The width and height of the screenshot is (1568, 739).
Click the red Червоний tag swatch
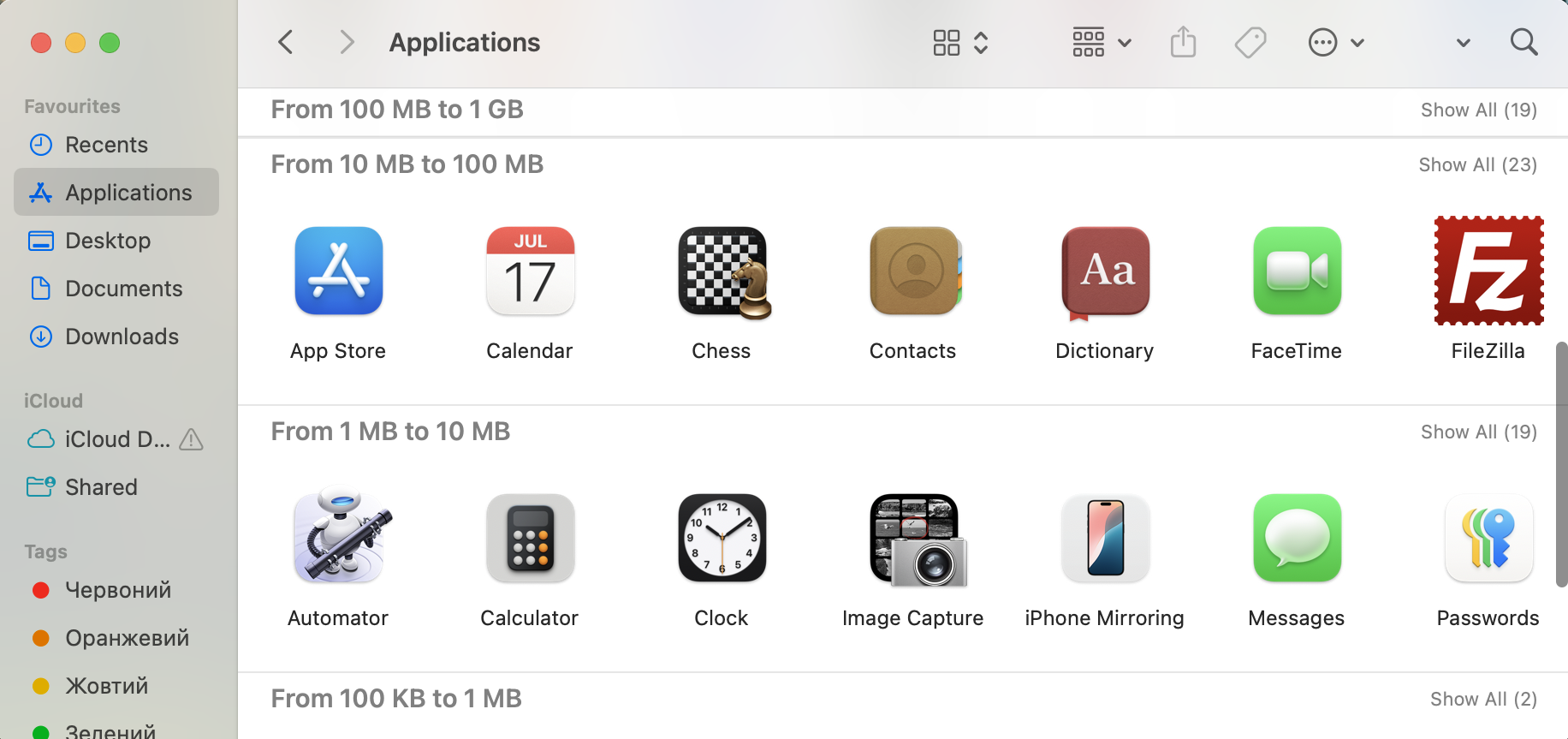(x=41, y=589)
